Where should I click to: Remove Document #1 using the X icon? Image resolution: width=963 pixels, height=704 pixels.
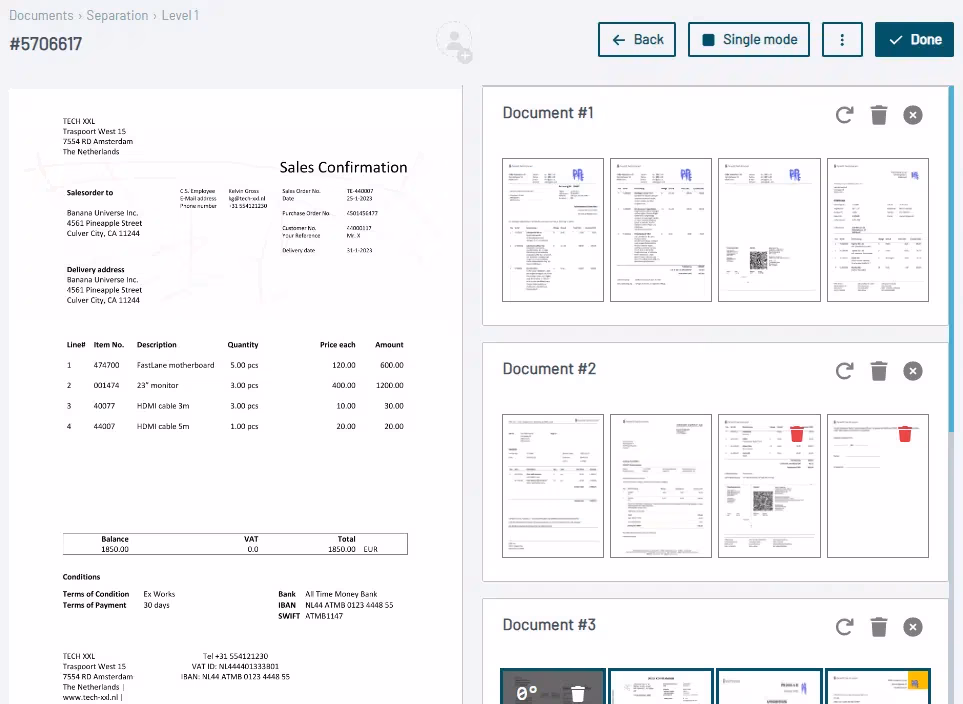pos(913,115)
